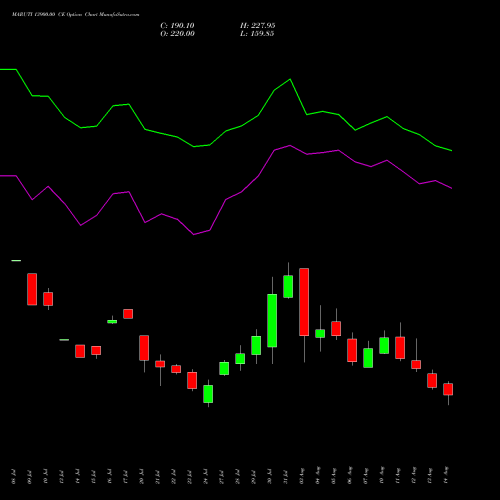Image resolution: width=500 pixels, height=500 pixels.
Task: Click the purple indicator line peak near 31 Jul
Action: pyautogui.click(x=290, y=146)
